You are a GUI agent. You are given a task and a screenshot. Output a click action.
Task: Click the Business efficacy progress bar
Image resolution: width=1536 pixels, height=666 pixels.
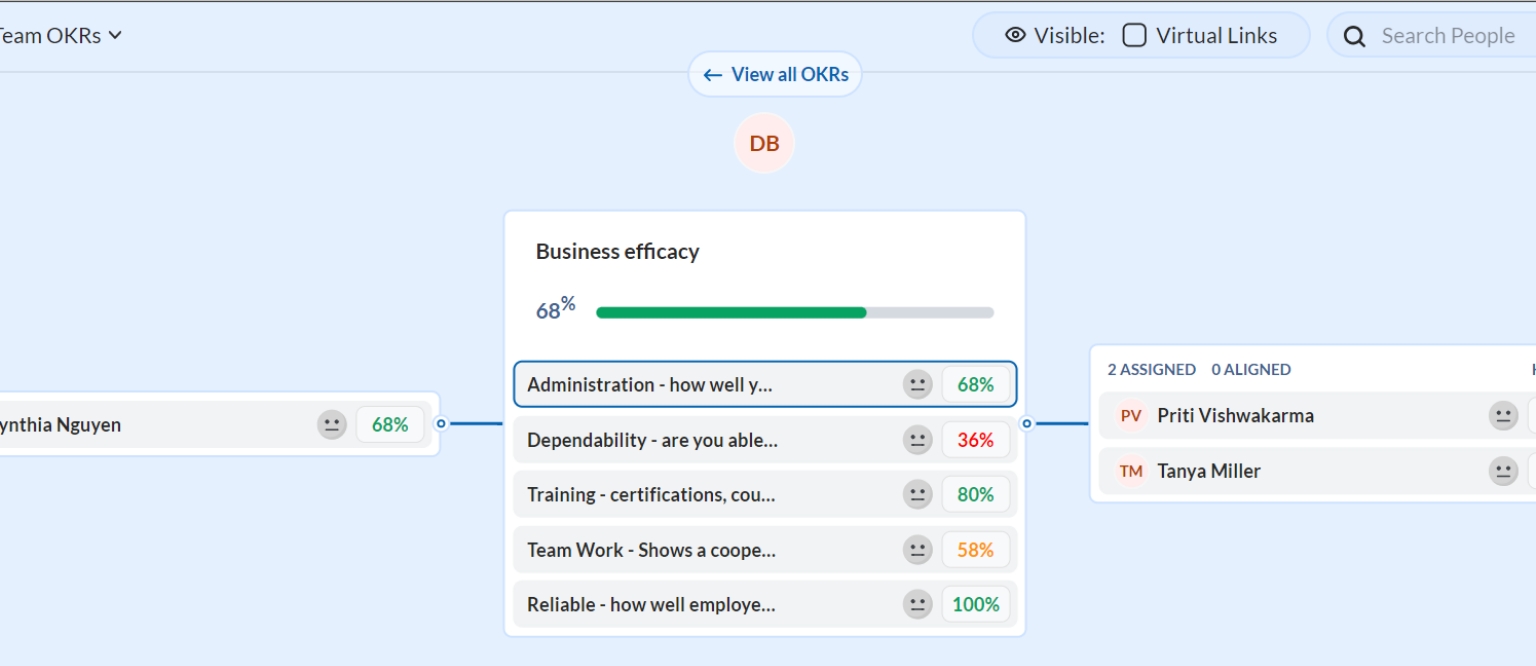point(794,313)
